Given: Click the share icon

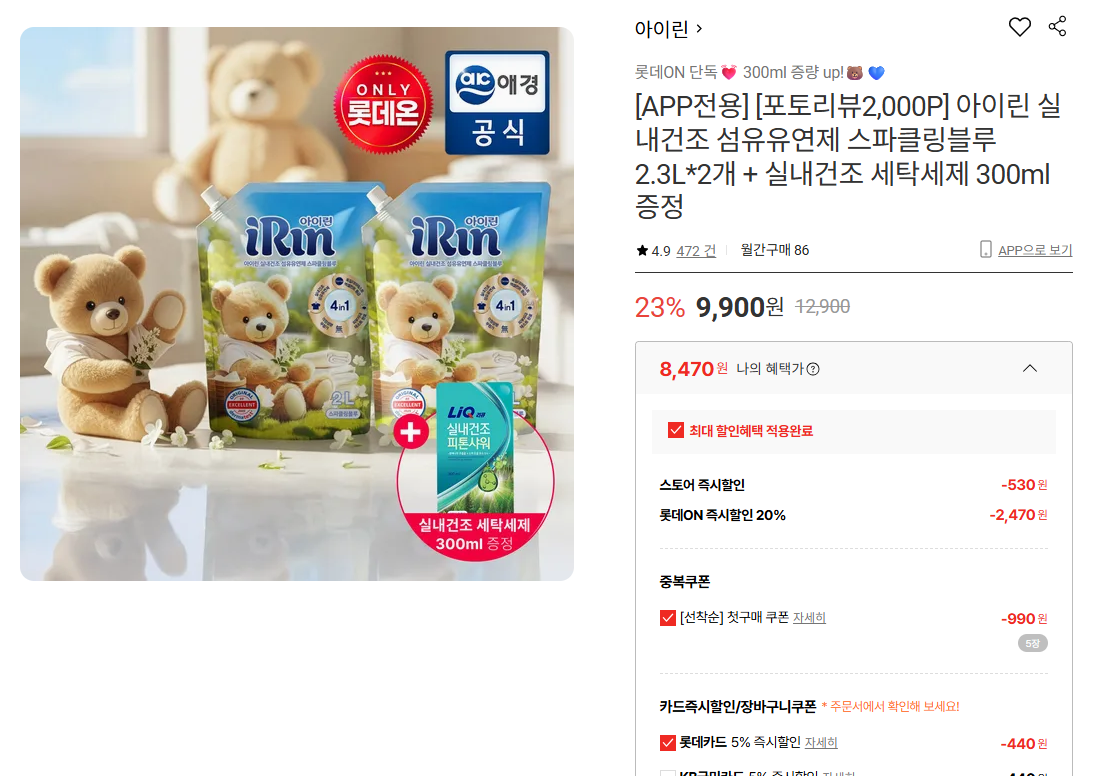Looking at the screenshot, I should point(1058,26).
